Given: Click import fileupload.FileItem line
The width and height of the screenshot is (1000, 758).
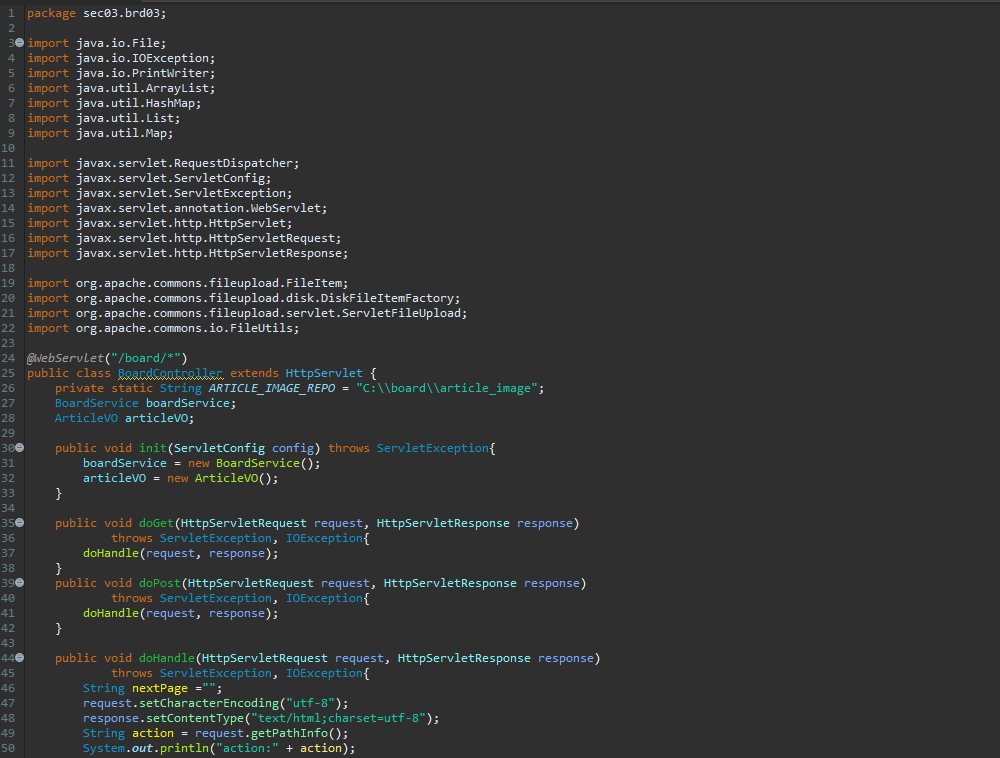Looking at the screenshot, I should [188, 283].
